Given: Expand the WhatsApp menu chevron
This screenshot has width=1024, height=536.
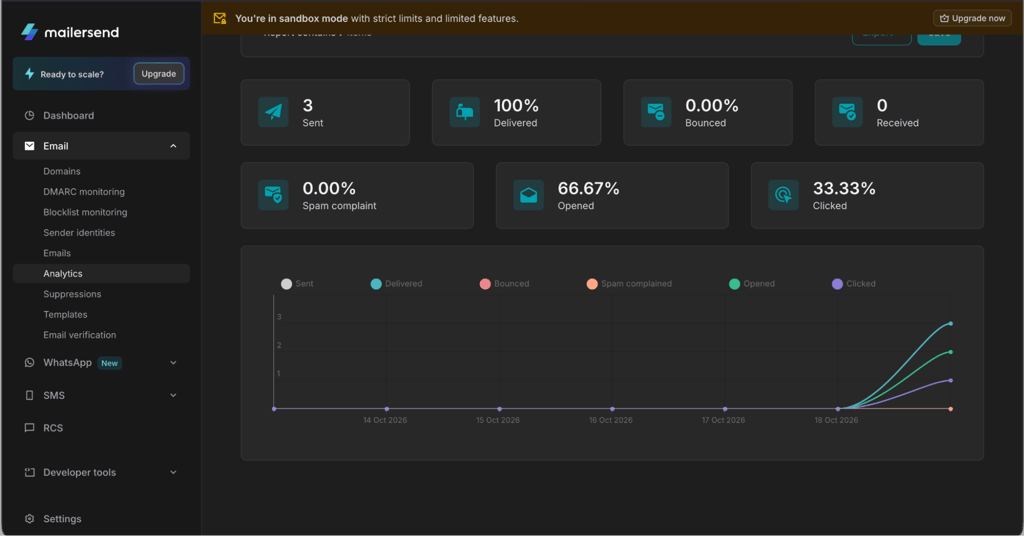Looking at the screenshot, I should point(173,362).
